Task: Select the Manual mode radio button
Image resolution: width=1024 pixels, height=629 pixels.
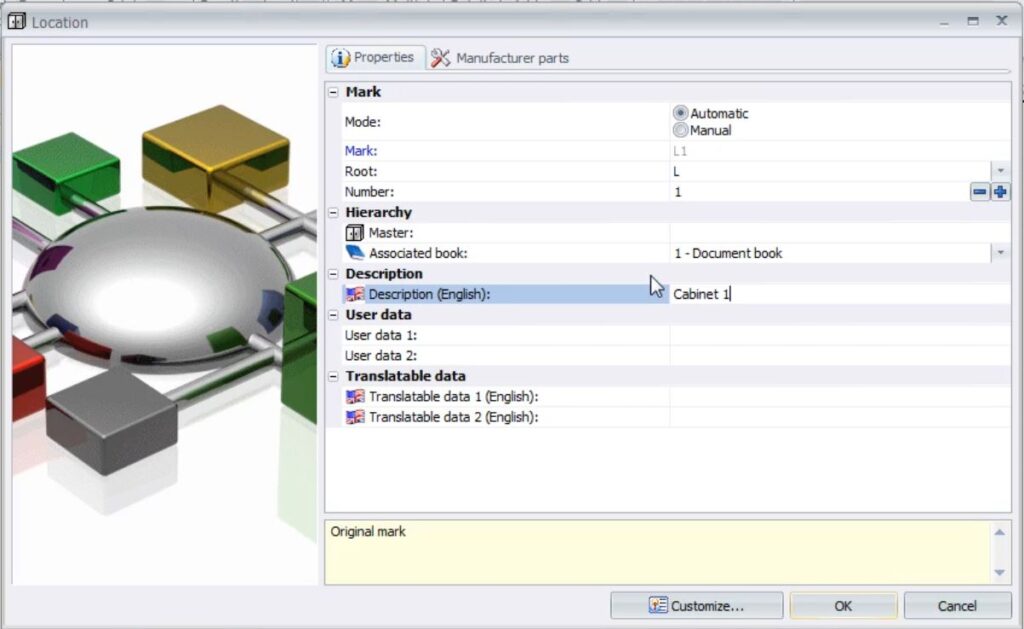Action: pos(680,130)
